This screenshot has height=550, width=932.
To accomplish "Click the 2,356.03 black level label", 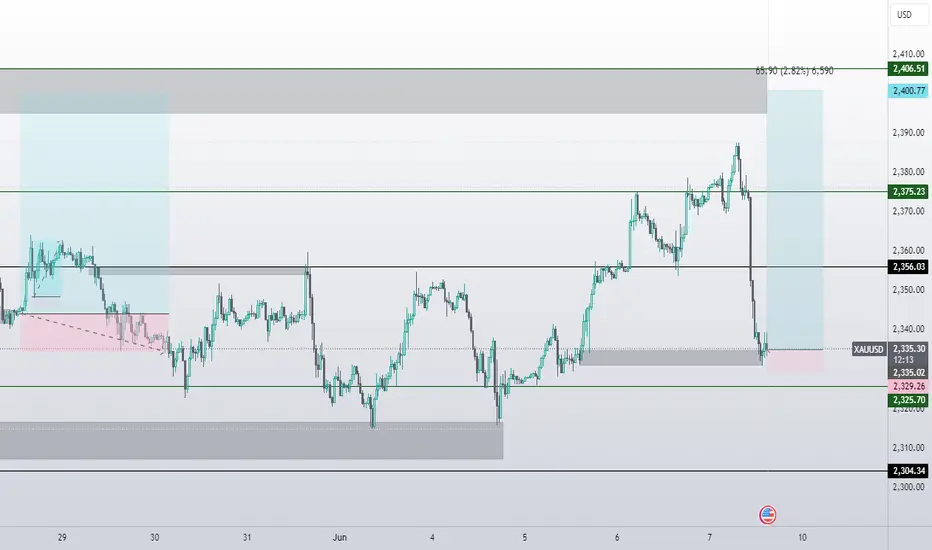I will [x=908, y=267].
